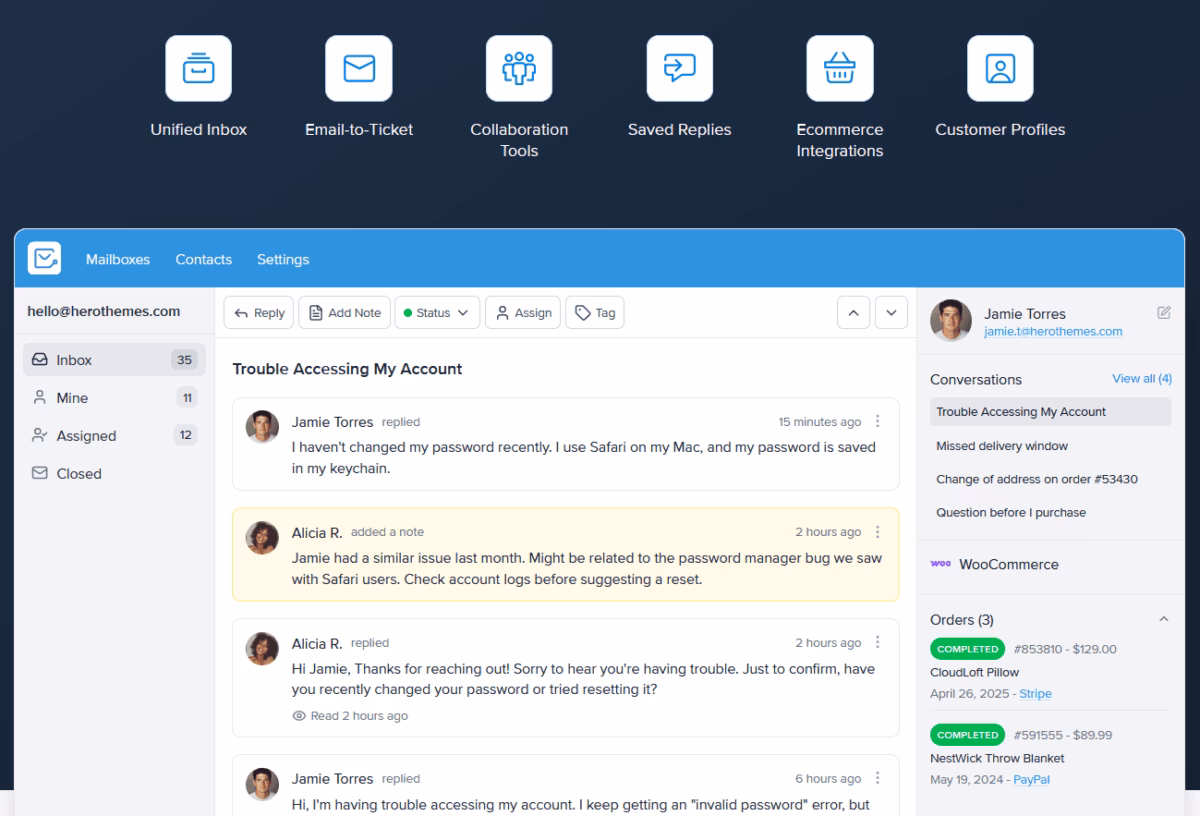Click the helpdesk logo in the blue header
1200x816 pixels.
point(44,259)
